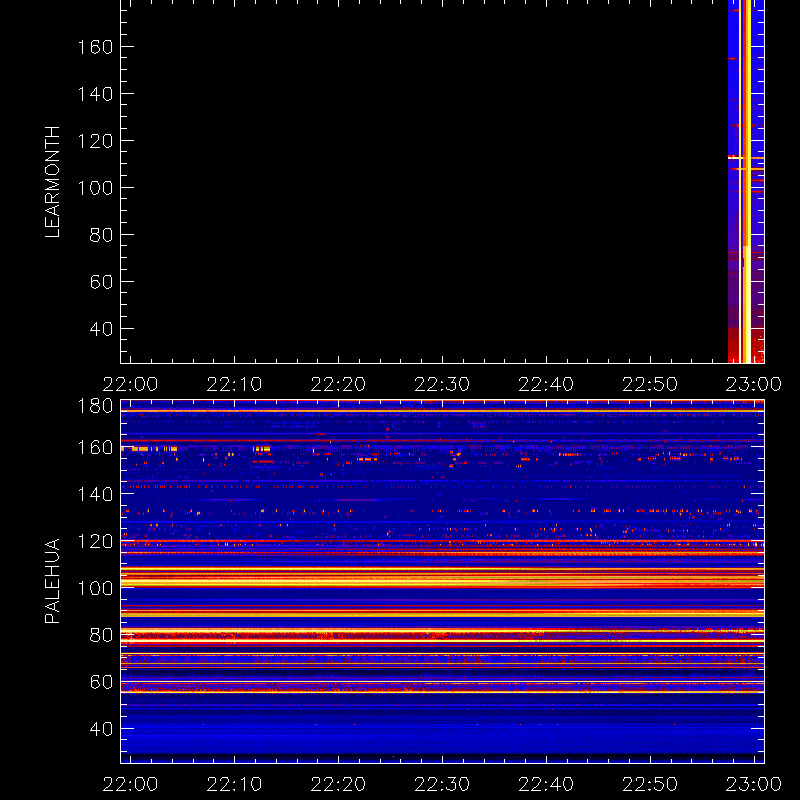Pick the 22:30 time label under the Learmonth plot
The height and width of the screenshot is (800, 800).
[x=442, y=384]
